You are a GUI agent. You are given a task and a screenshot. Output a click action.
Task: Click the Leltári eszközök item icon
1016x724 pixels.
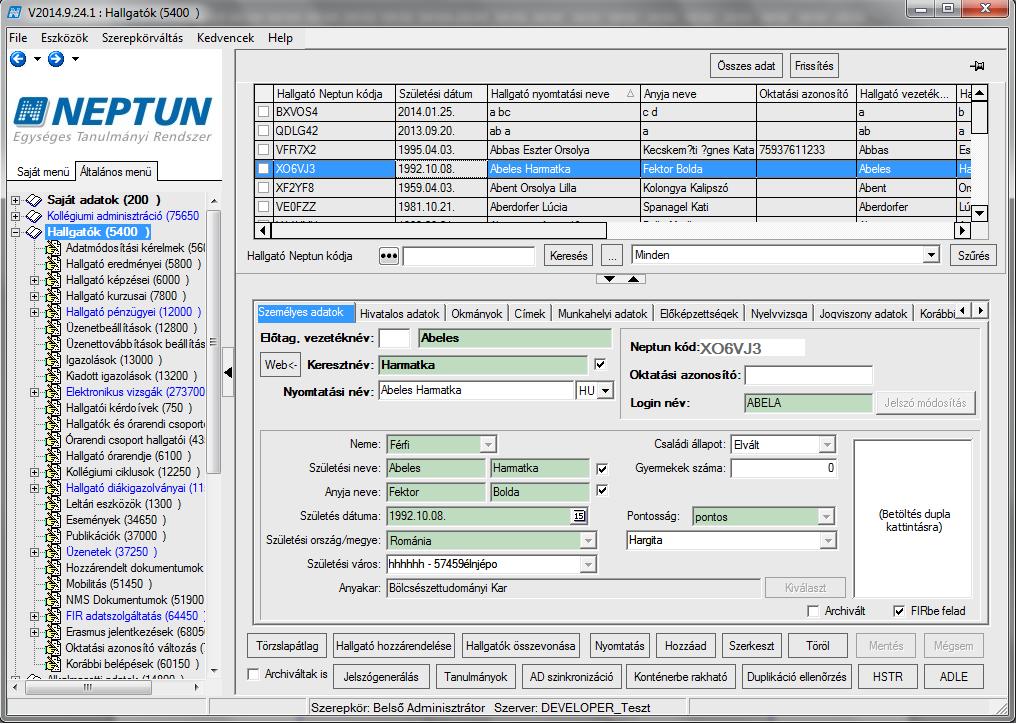pos(53,504)
